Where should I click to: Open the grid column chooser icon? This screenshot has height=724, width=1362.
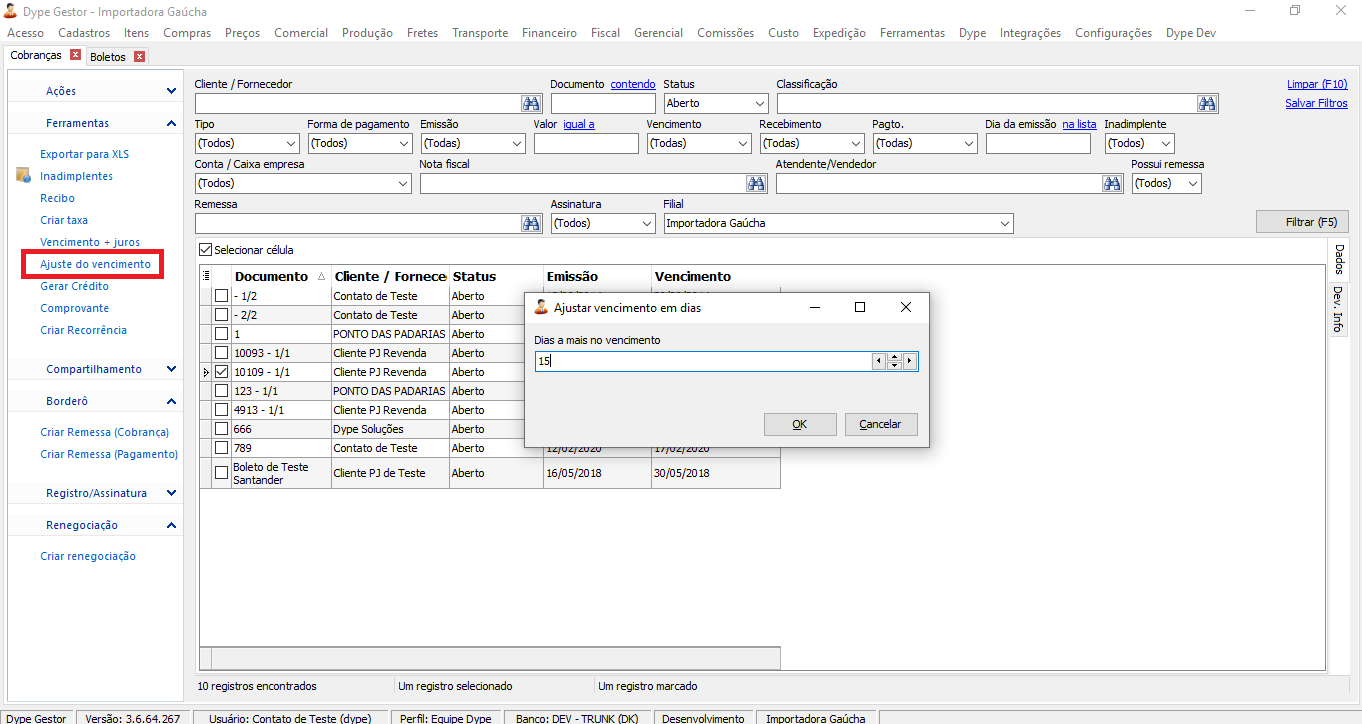[x=207, y=276]
